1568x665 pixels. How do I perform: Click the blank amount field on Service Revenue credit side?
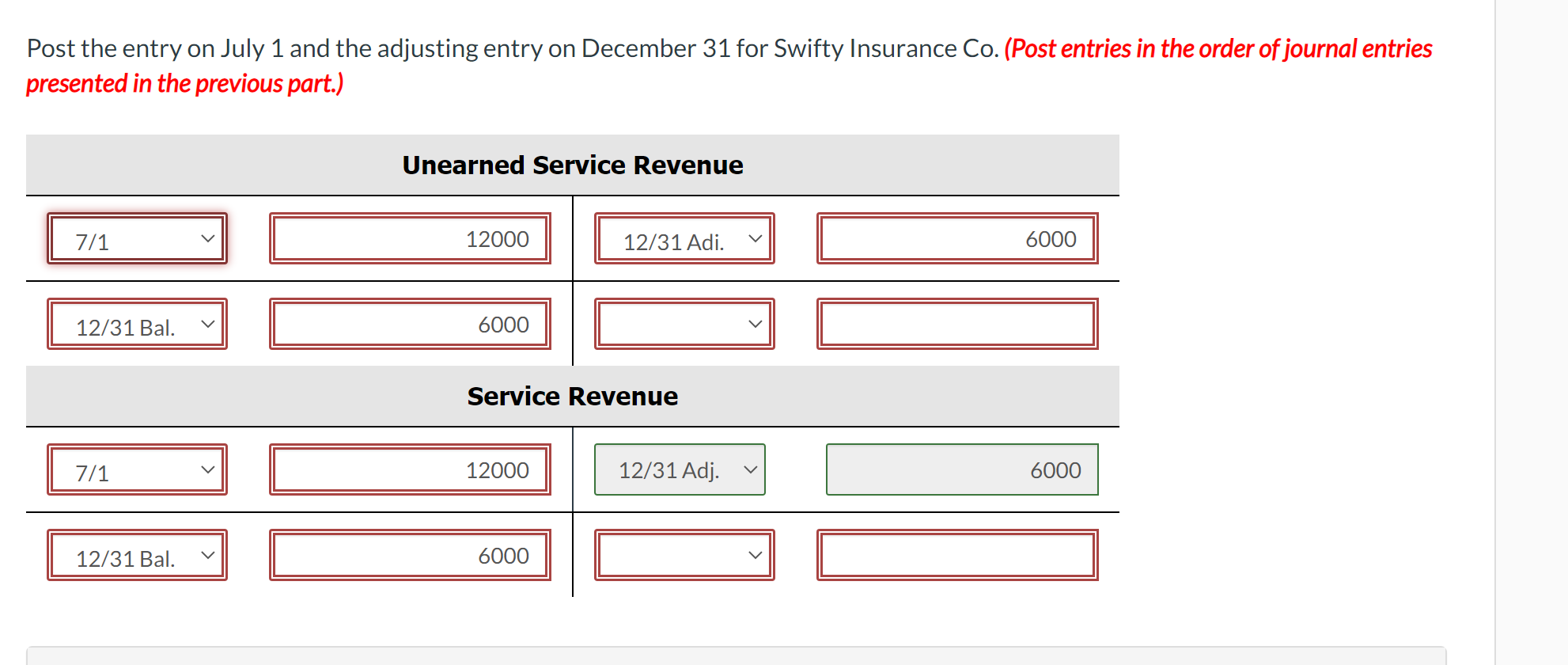point(957,555)
